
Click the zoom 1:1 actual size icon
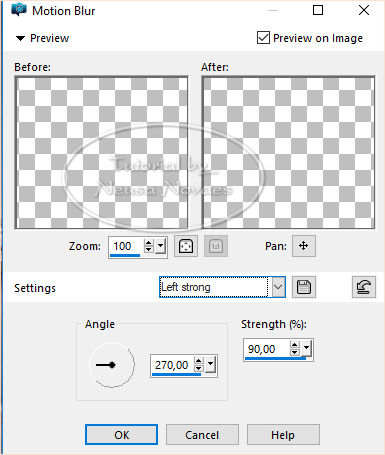point(216,246)
